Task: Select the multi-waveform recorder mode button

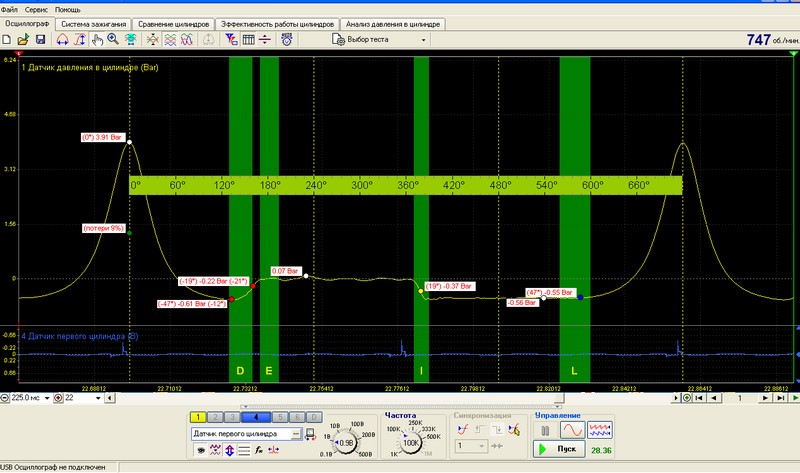Action: click(600, 431)
